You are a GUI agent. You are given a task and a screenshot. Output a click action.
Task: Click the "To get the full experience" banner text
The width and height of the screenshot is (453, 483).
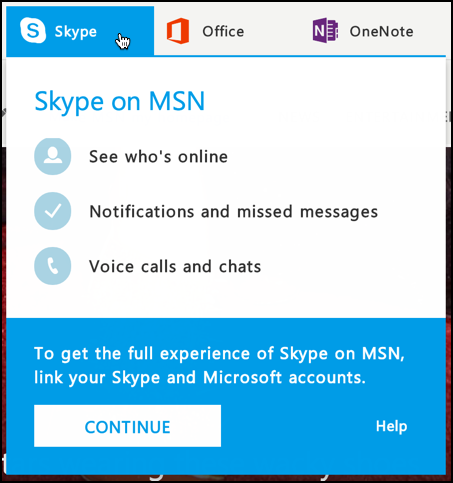pyautogui.click(x=219, y=354)
